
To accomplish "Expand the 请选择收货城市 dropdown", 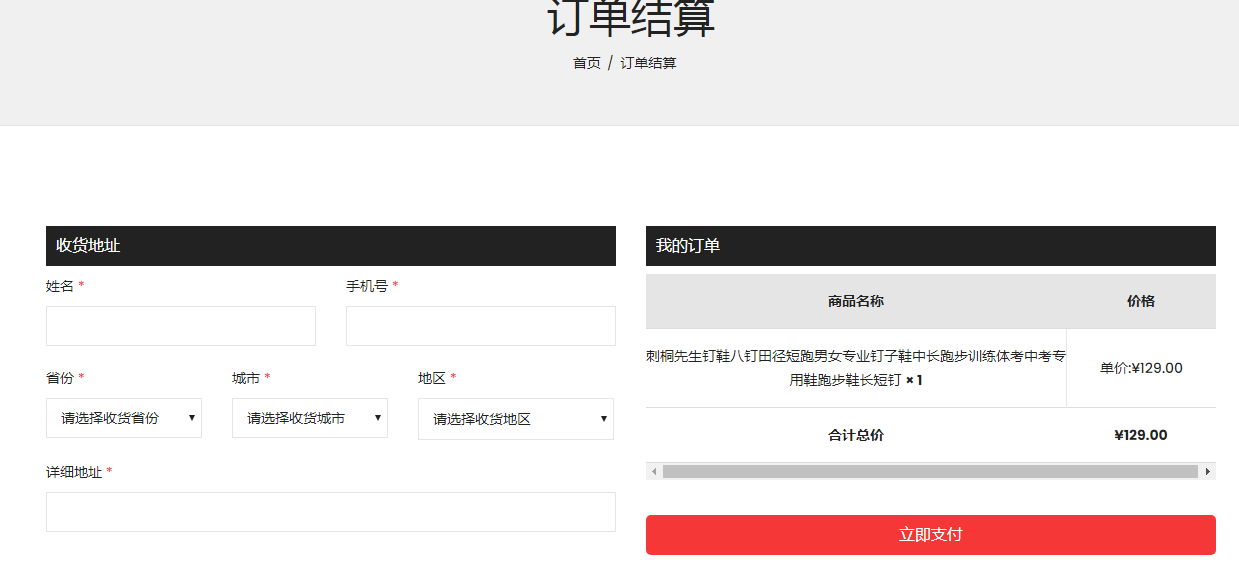I will coord(310,418).
